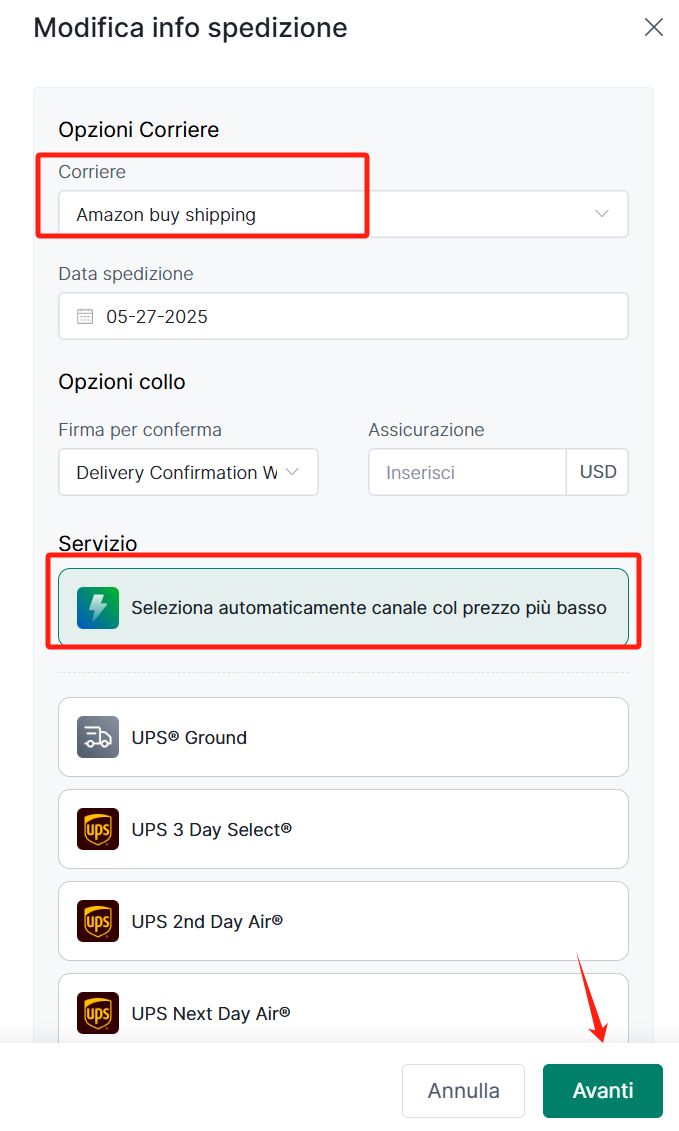This screenshot has width=679, height=1131.
Task: Click the Avanti button
Action: (603, 1091)
